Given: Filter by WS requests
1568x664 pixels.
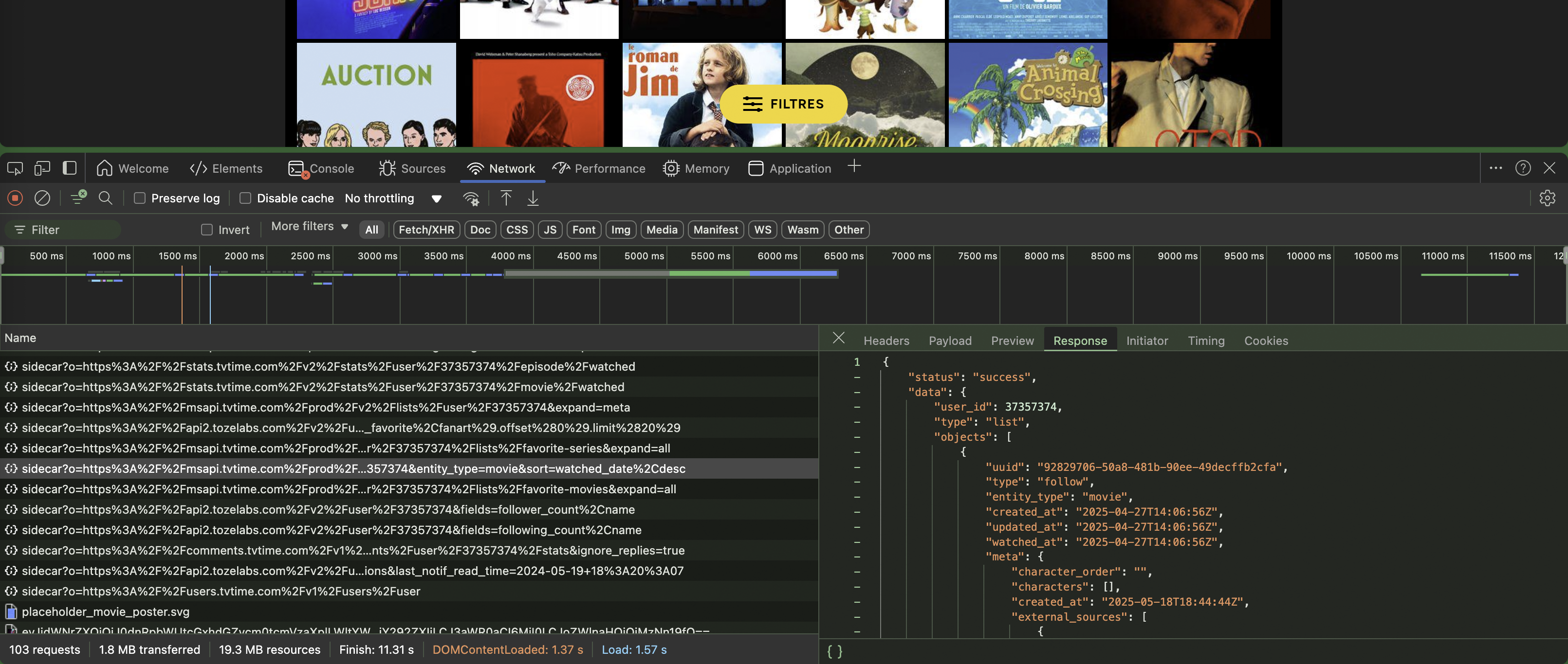Looking at the screenshot, I should pos(762,230).
